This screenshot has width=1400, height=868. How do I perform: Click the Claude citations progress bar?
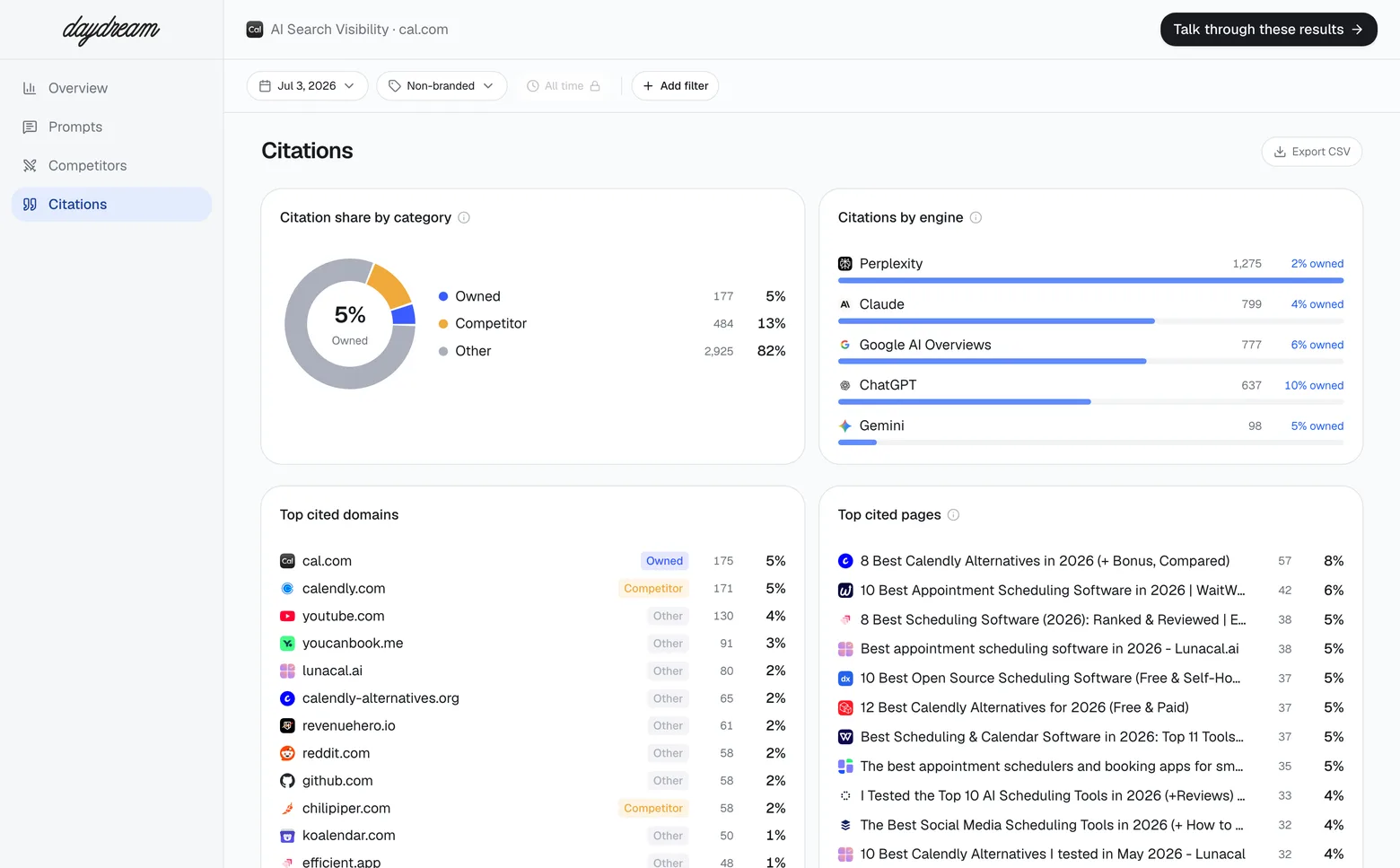[x=1090, y=320]
